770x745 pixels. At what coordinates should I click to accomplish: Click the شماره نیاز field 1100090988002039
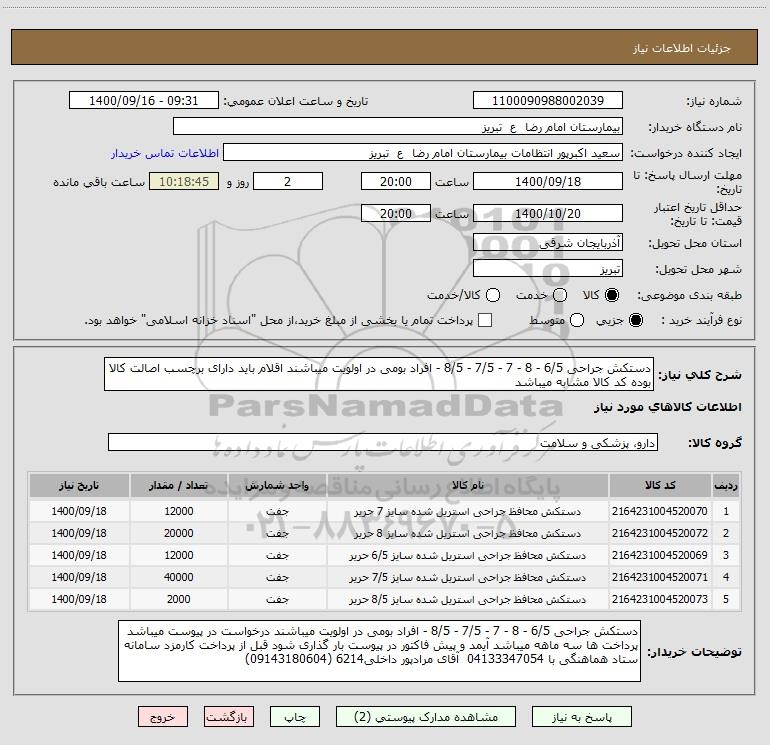pos(548,101)
